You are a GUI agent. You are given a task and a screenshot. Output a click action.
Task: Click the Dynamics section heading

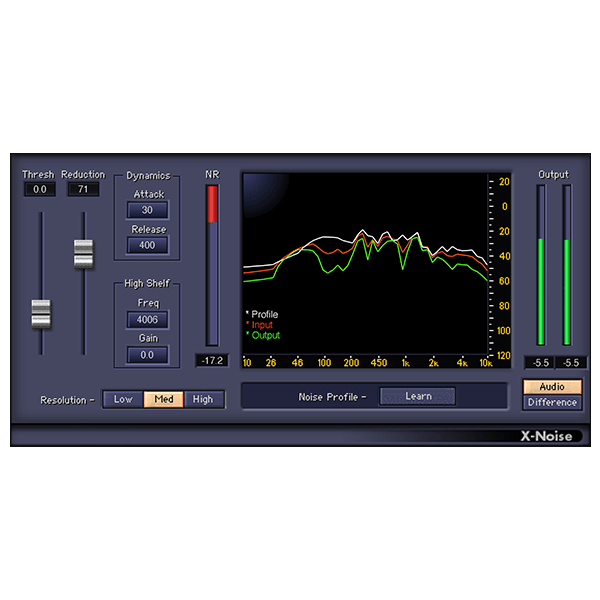click(x=148, y=176)
